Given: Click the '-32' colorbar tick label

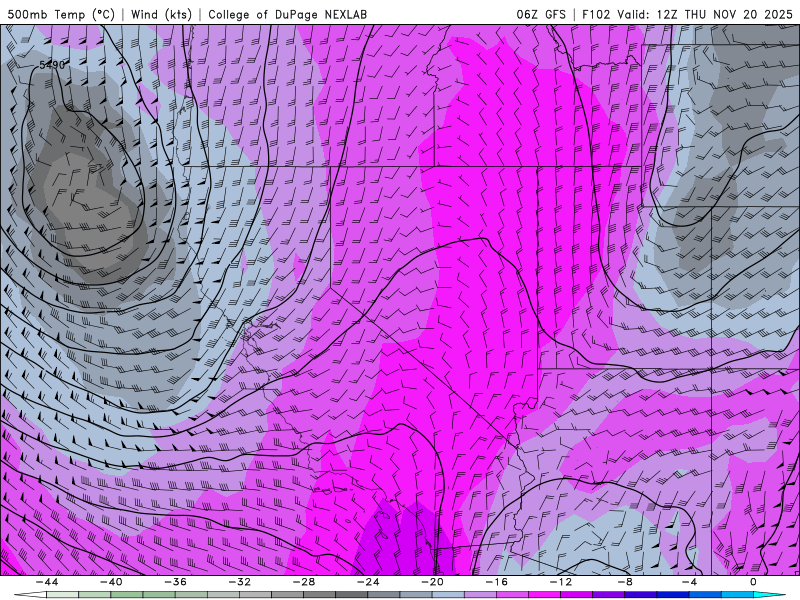Looking at the screenshot, I should coord(239,582).
